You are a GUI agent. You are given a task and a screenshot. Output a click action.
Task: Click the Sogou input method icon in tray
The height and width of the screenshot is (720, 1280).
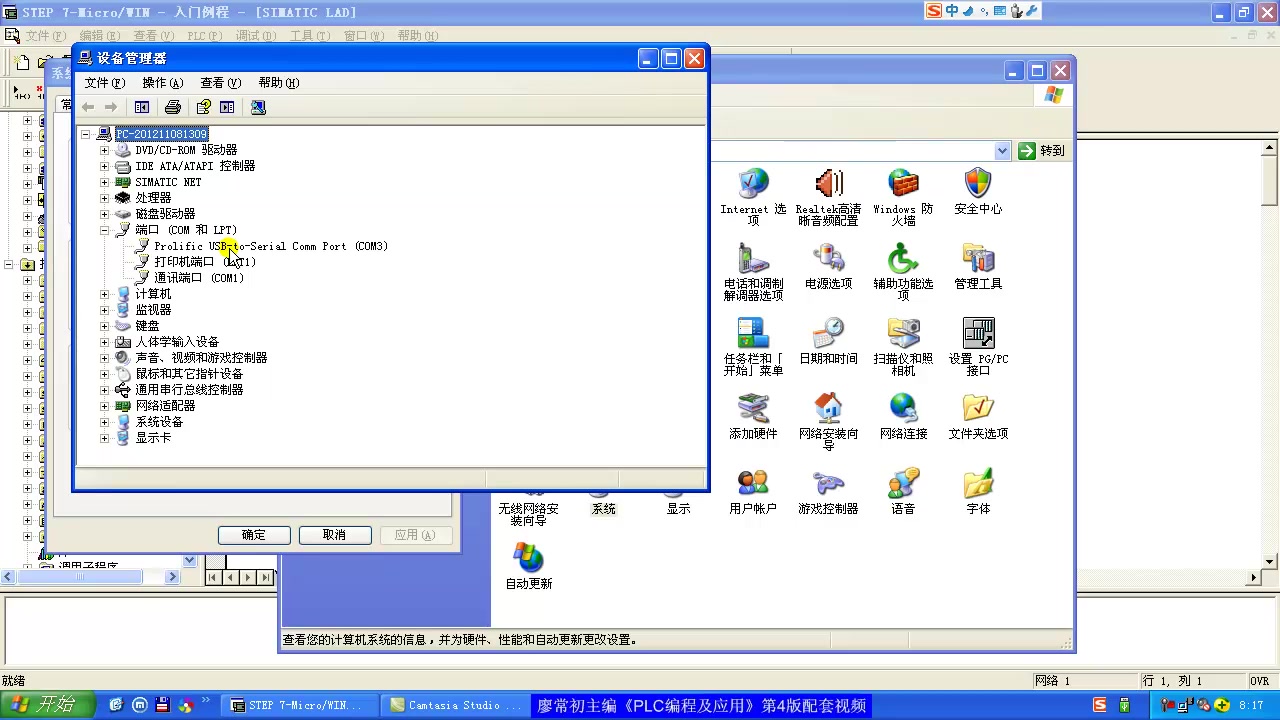pos(1100,705)
